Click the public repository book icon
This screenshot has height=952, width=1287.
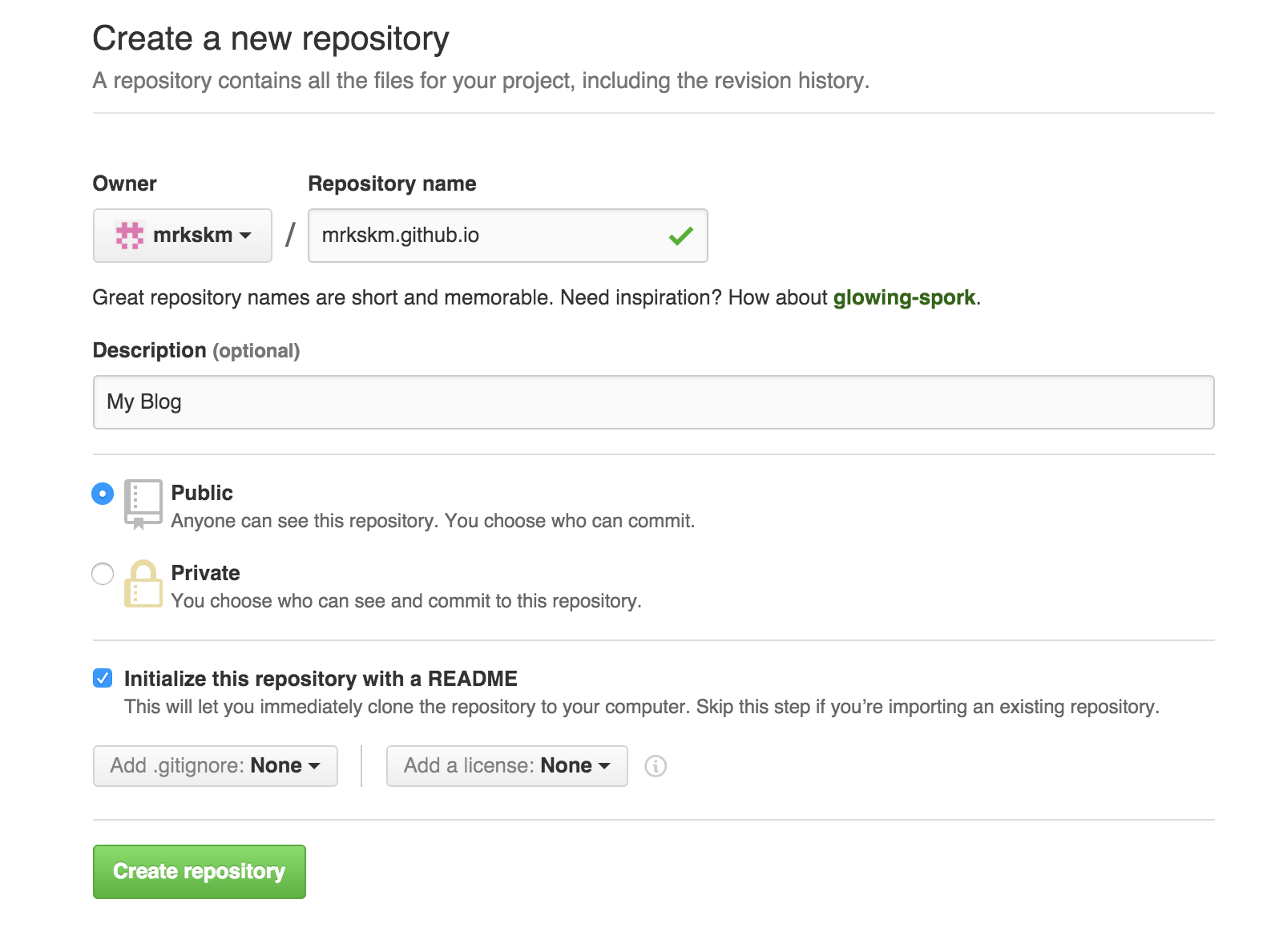(x=143, y=504)
